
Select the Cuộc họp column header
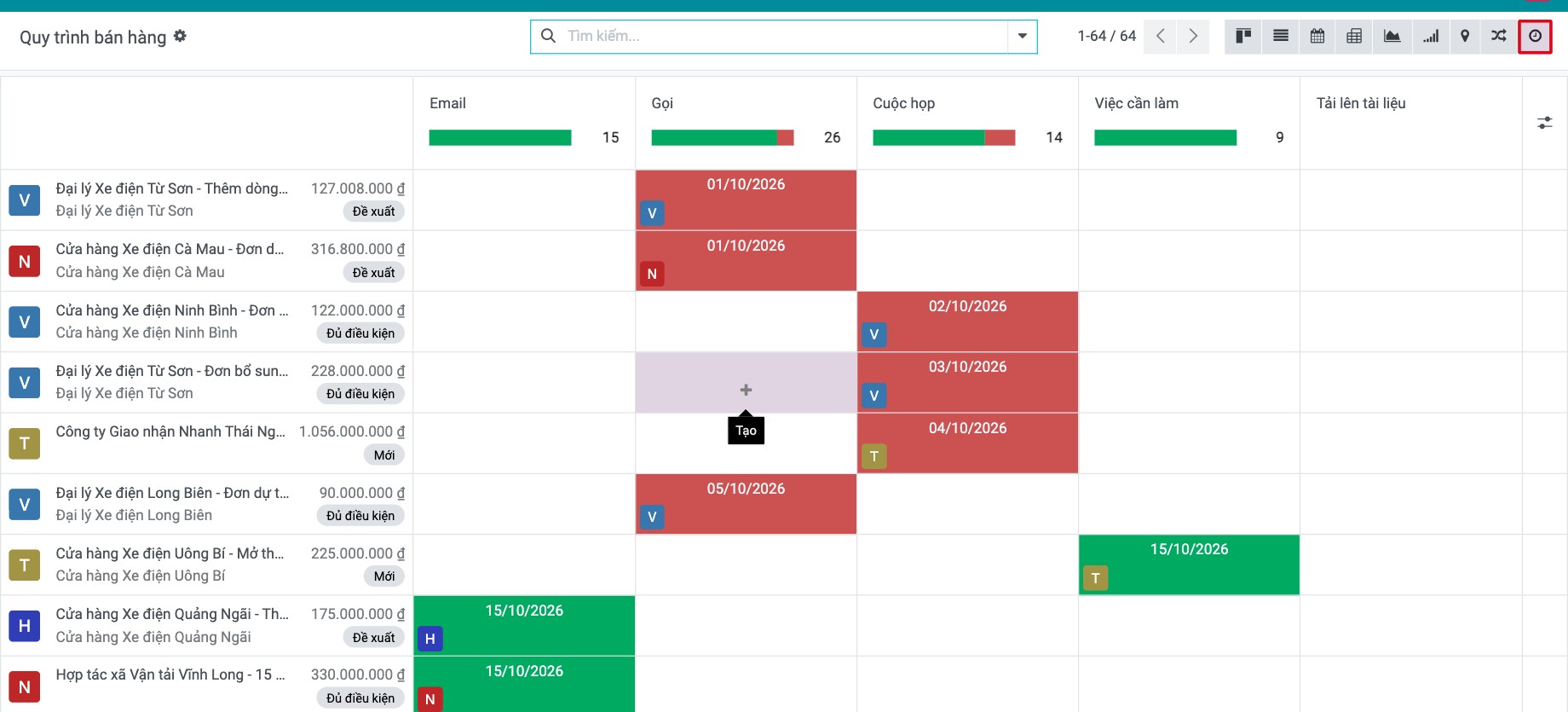(903, 103)
